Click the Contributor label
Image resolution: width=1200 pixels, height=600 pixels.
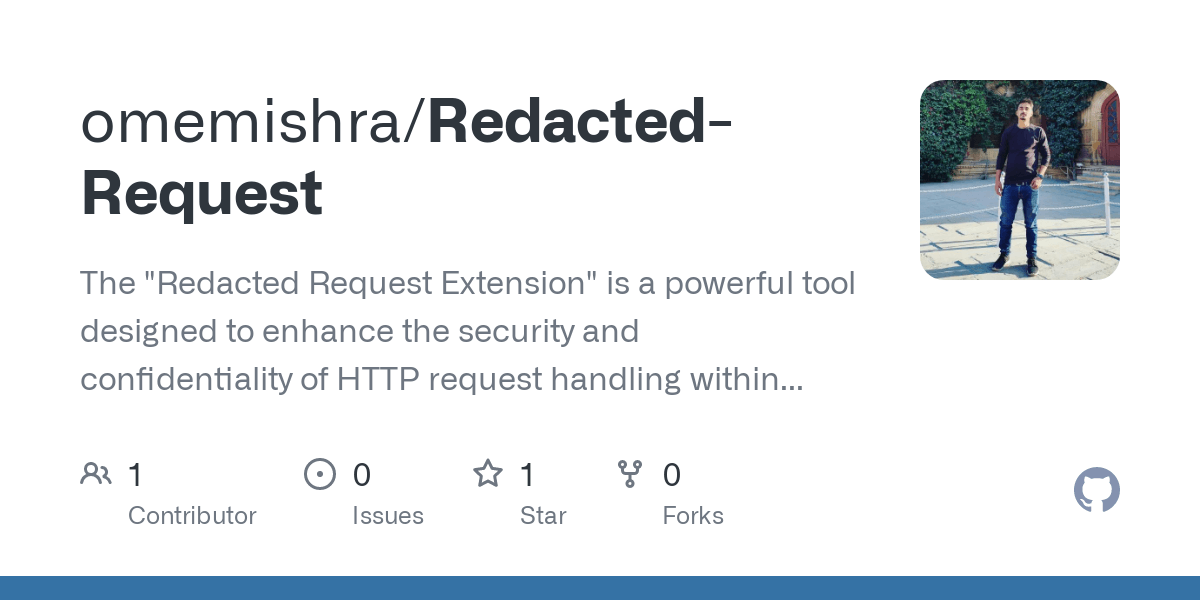point(192,516)
